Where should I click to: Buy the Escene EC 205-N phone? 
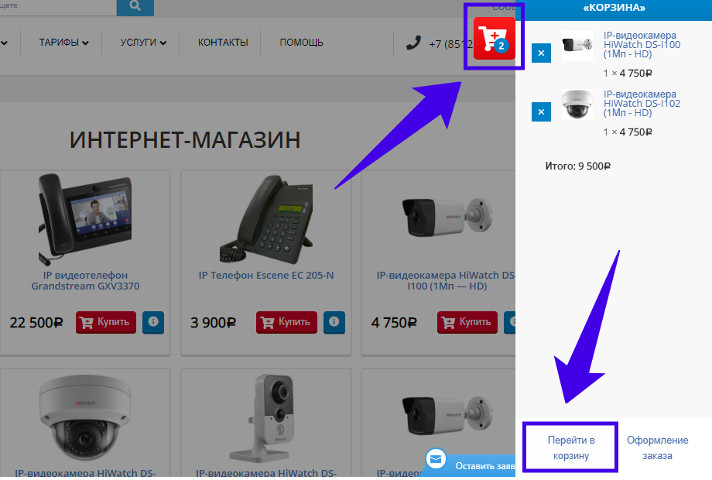286,322
